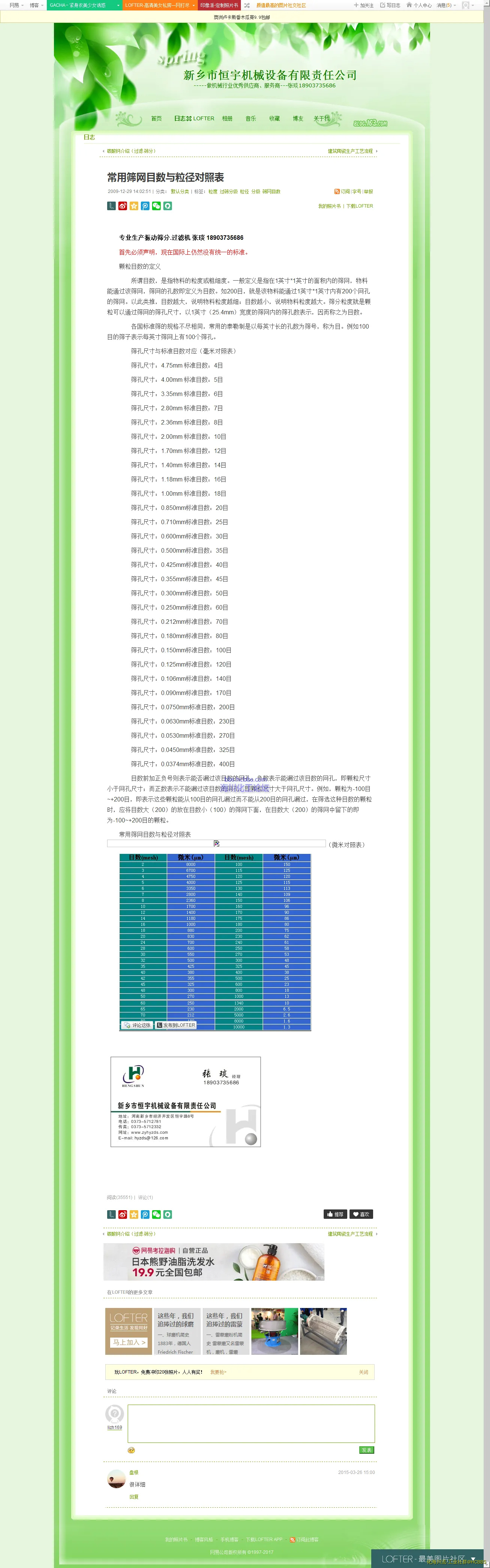
Task: Open the 首页 navigation tab
Action: (x=157, y=119)
